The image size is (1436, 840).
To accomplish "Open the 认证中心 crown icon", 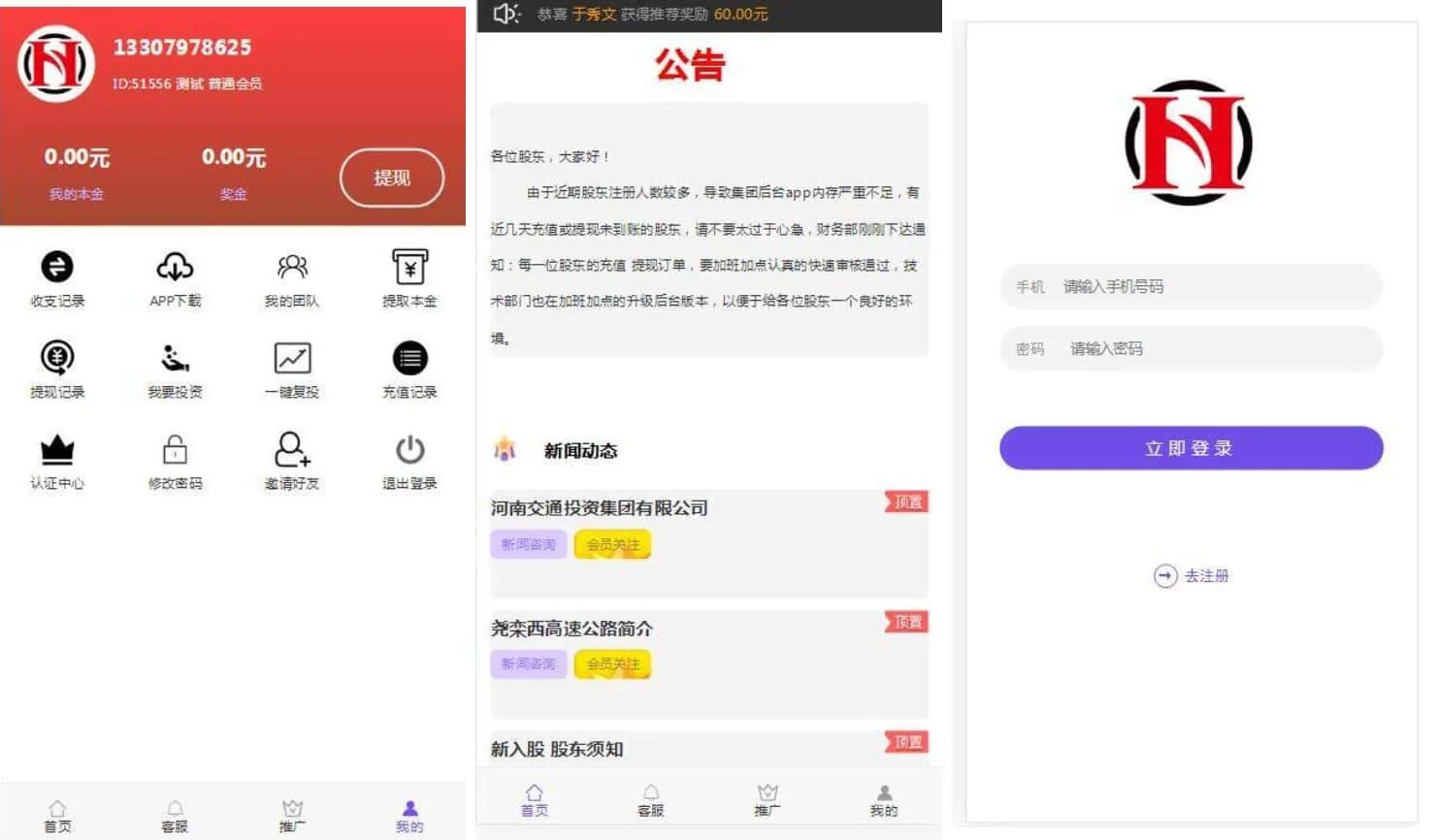I will (x=57, y=451).
